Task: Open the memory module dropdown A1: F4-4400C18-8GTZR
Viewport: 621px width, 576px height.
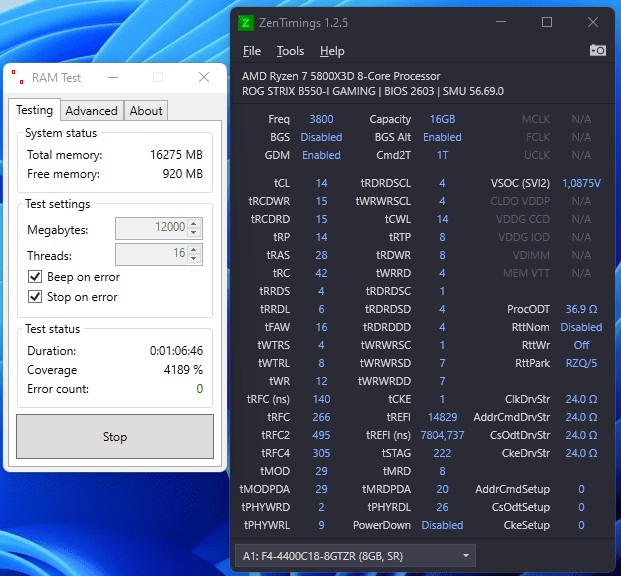Action: pos(355,556)
